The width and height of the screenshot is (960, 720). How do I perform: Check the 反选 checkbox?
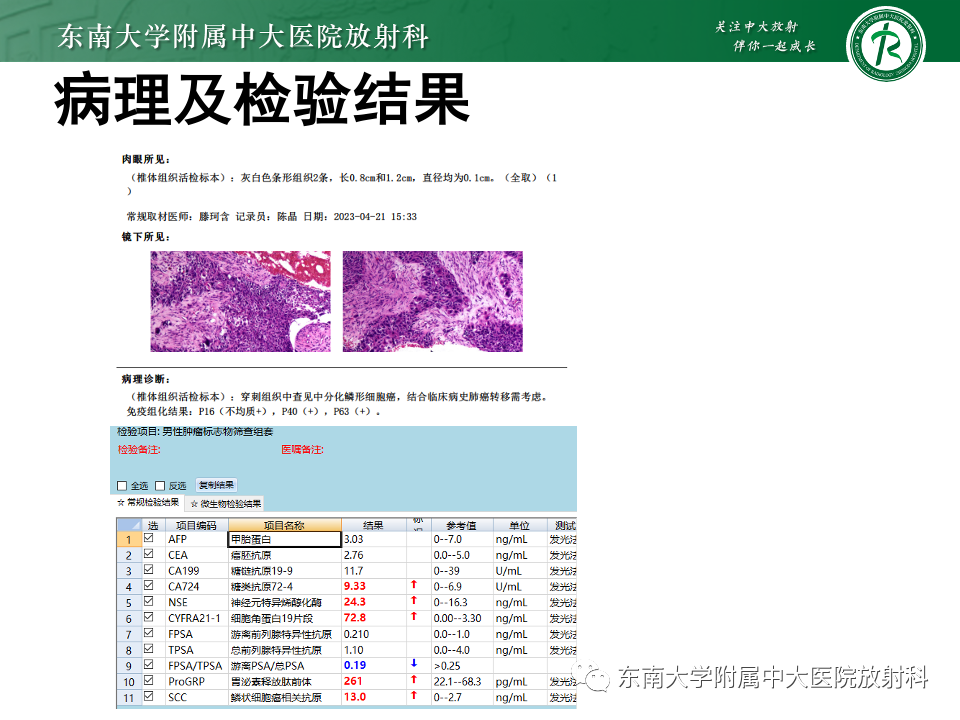[x=160, y=486]
